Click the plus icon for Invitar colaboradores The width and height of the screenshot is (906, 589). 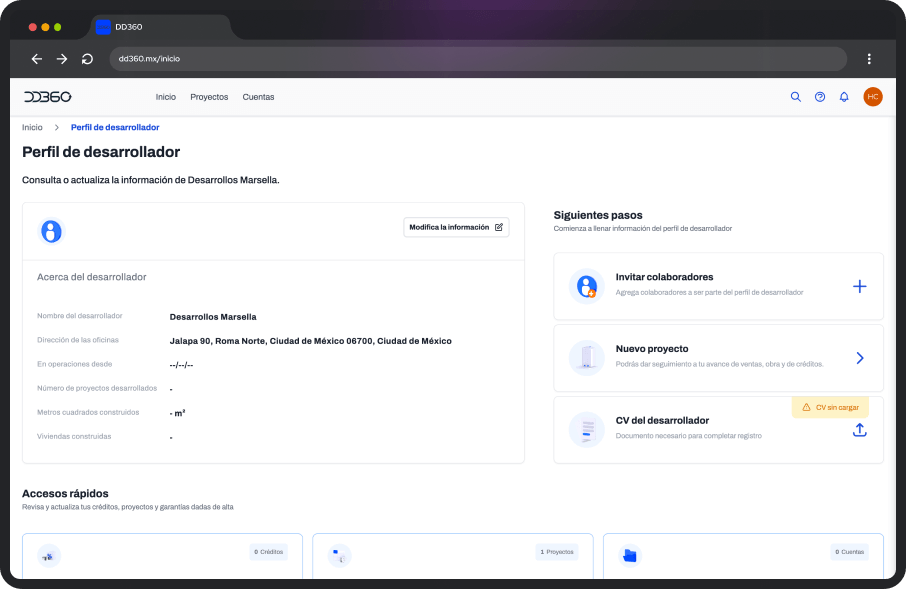pyautogui.click(x=859, y=286)
